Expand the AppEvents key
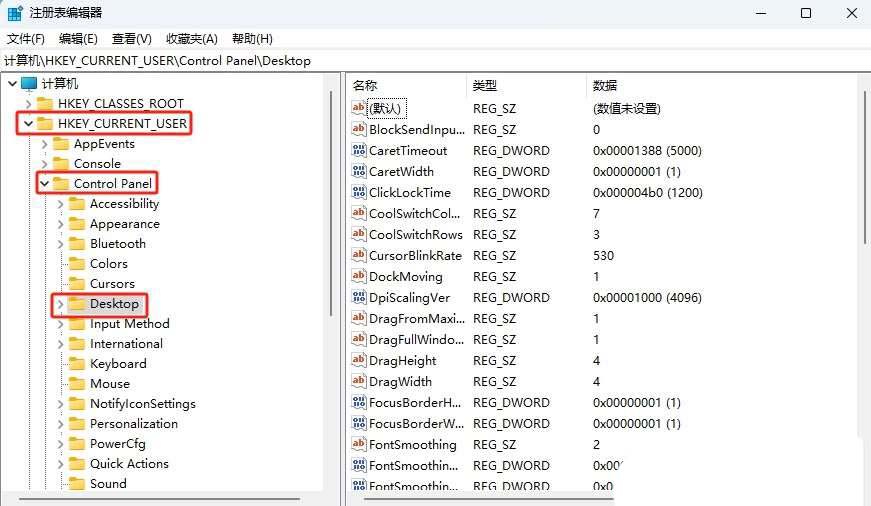871x506 pixels. click(44, 144)
